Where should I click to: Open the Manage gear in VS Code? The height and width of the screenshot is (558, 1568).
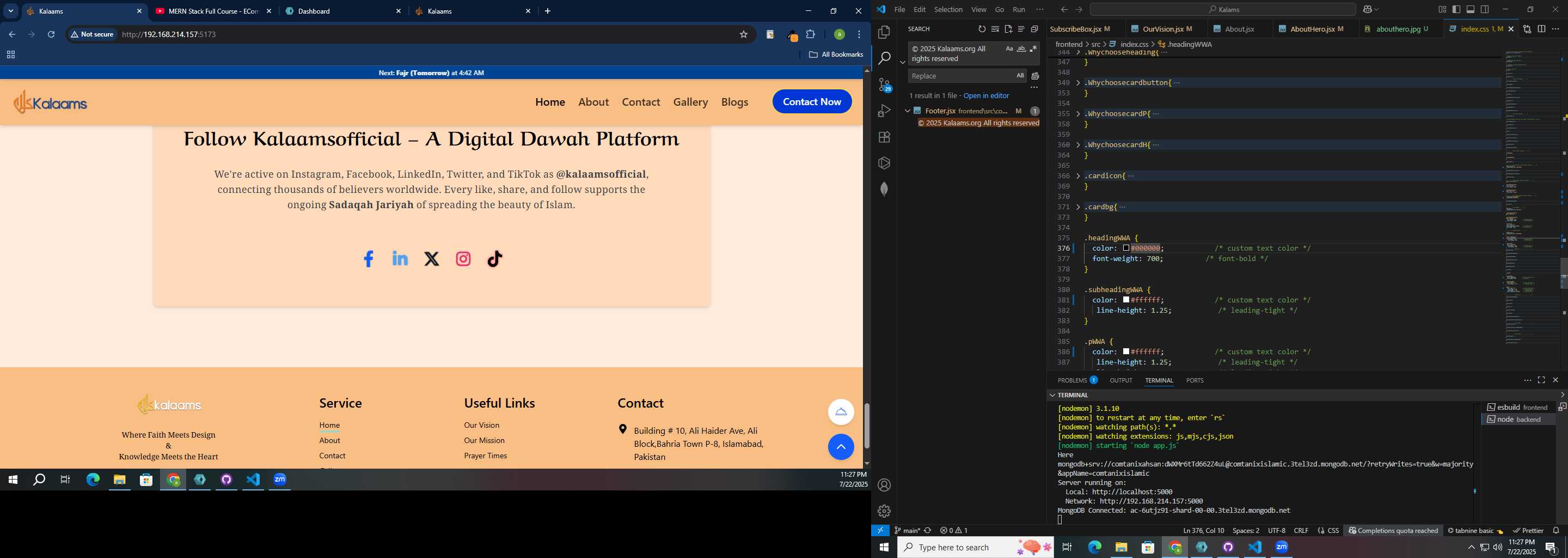coord(884,511)
